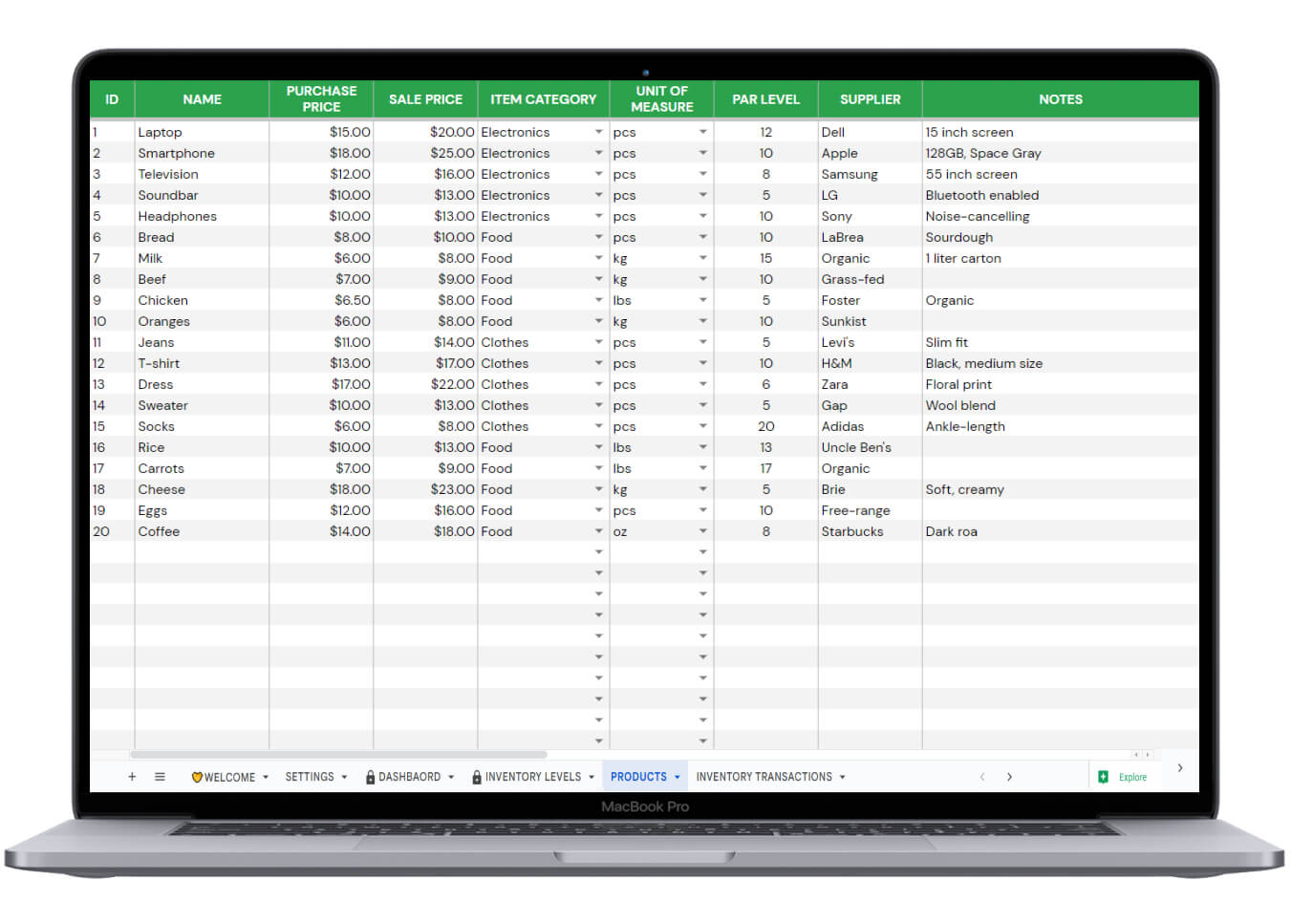The image size is (1291, 924).
Task: Select the $23.00 sale price cell
Action: coord(425,489)
